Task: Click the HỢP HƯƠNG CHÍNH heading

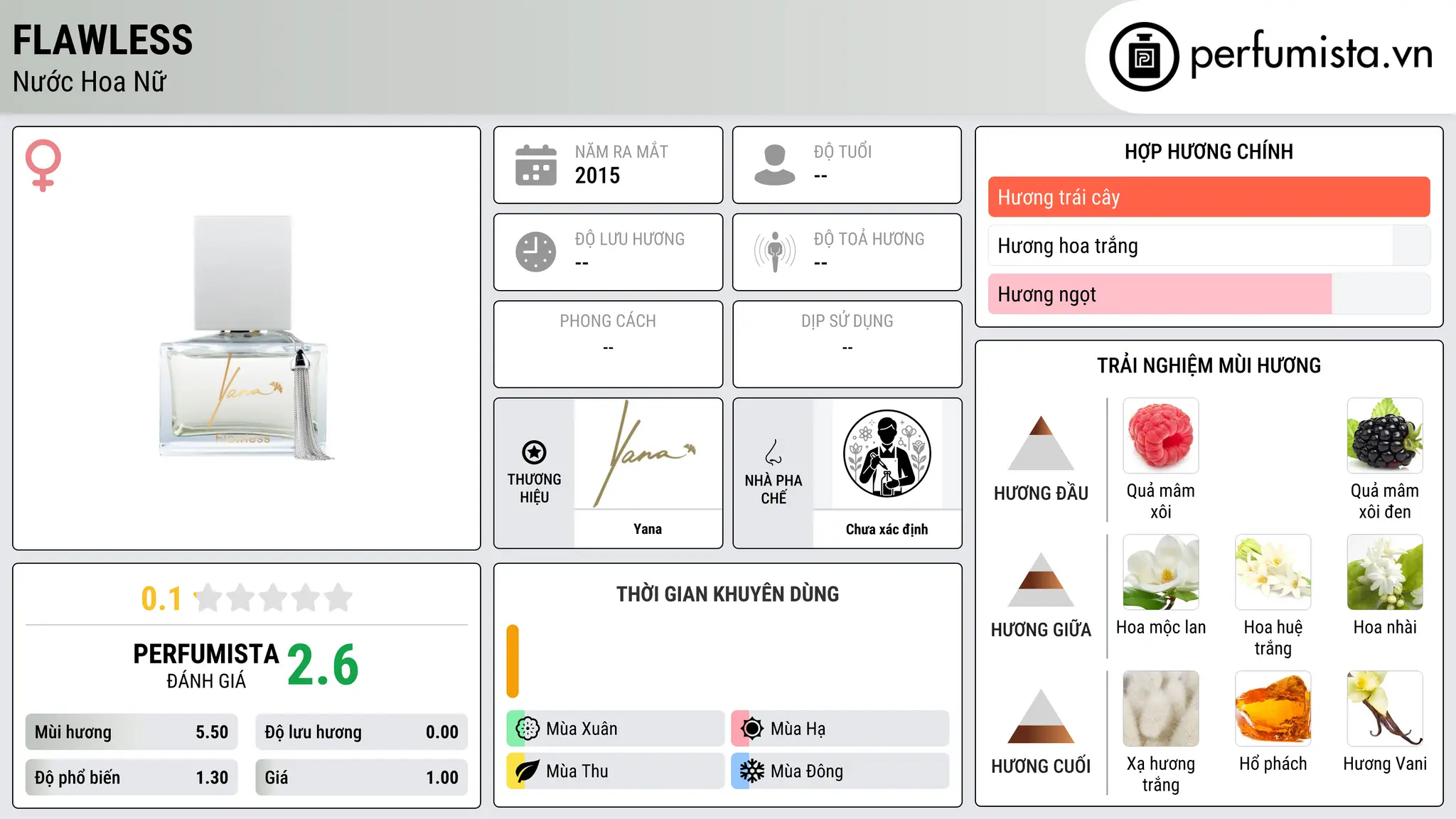Action: 1209,151
